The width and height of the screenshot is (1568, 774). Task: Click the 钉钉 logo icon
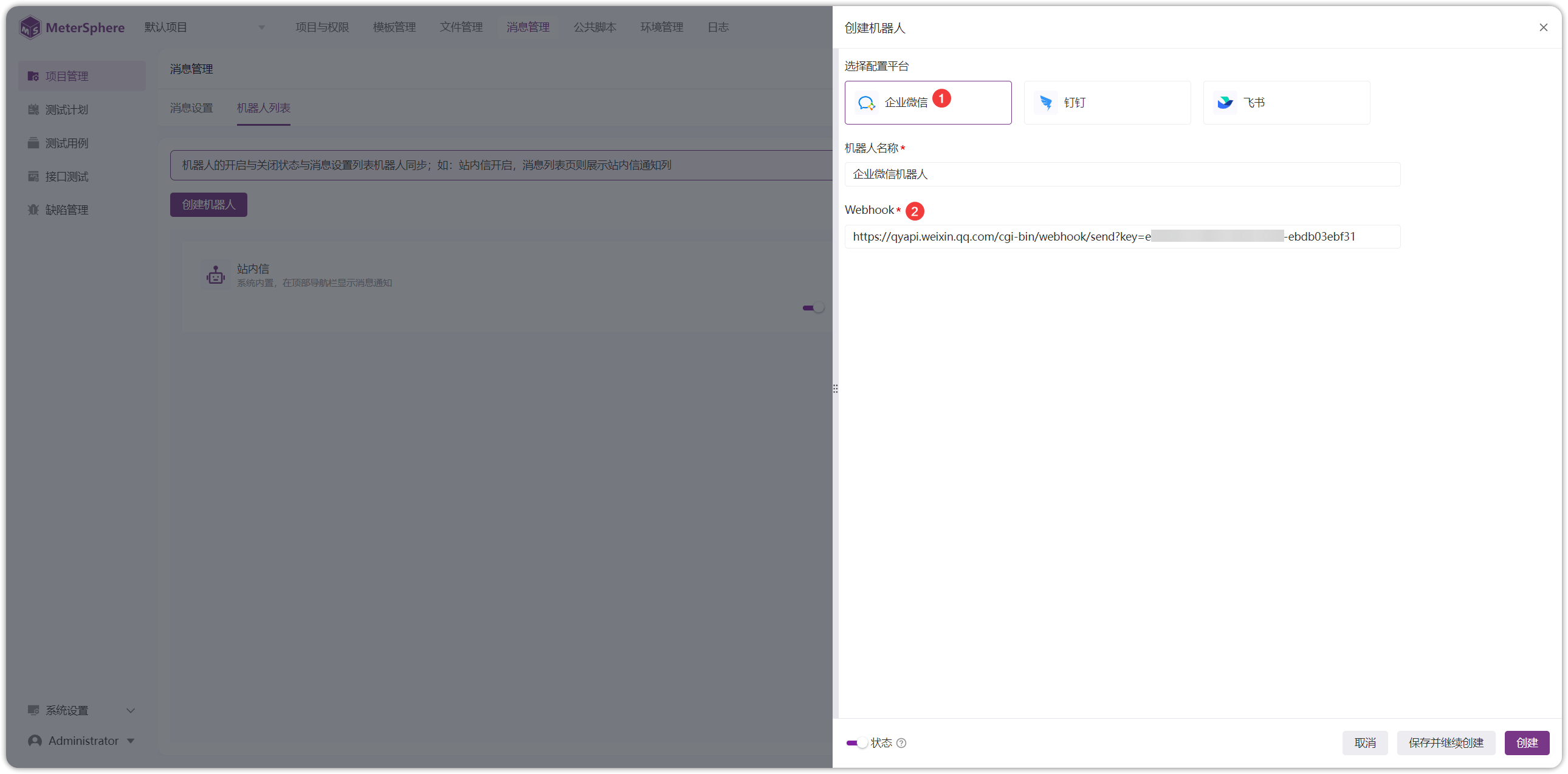[1045, 103]
